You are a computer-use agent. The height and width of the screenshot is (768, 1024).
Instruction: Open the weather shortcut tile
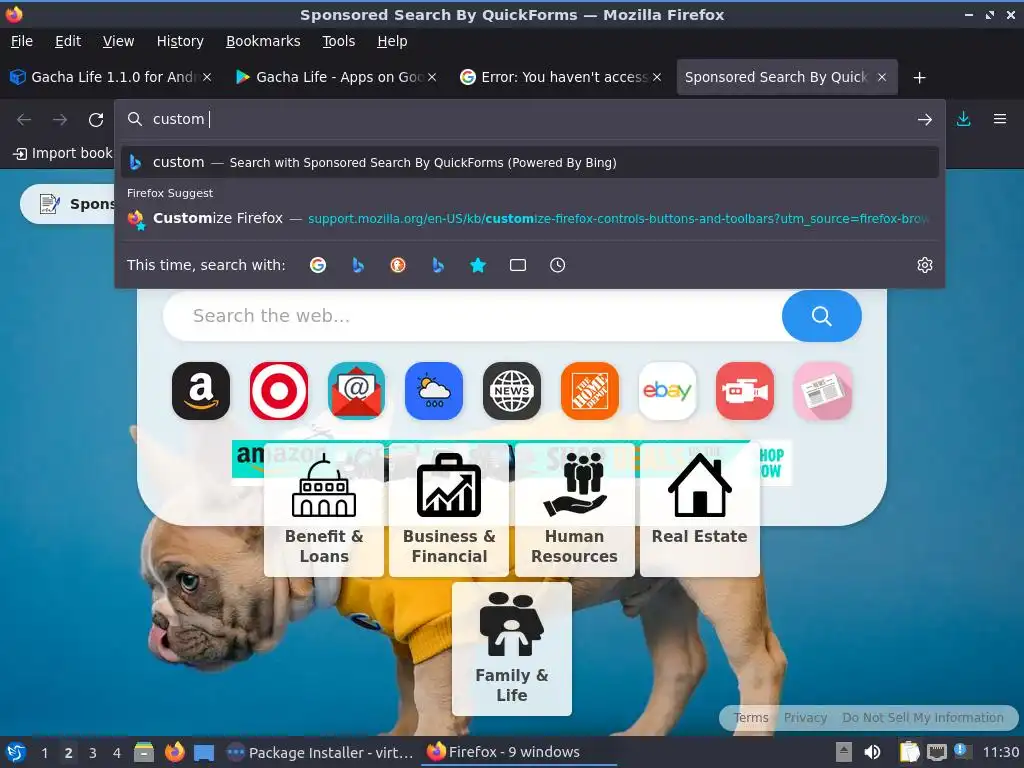434,391
